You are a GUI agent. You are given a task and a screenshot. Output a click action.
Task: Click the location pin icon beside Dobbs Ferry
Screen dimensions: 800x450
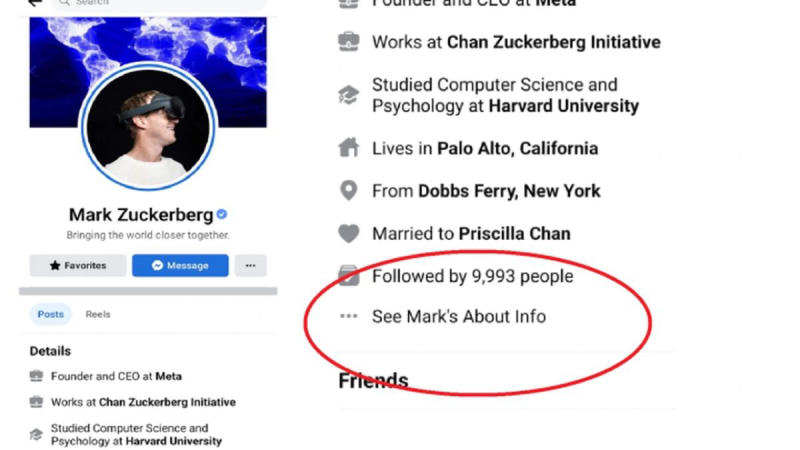(x=348, y=191)
